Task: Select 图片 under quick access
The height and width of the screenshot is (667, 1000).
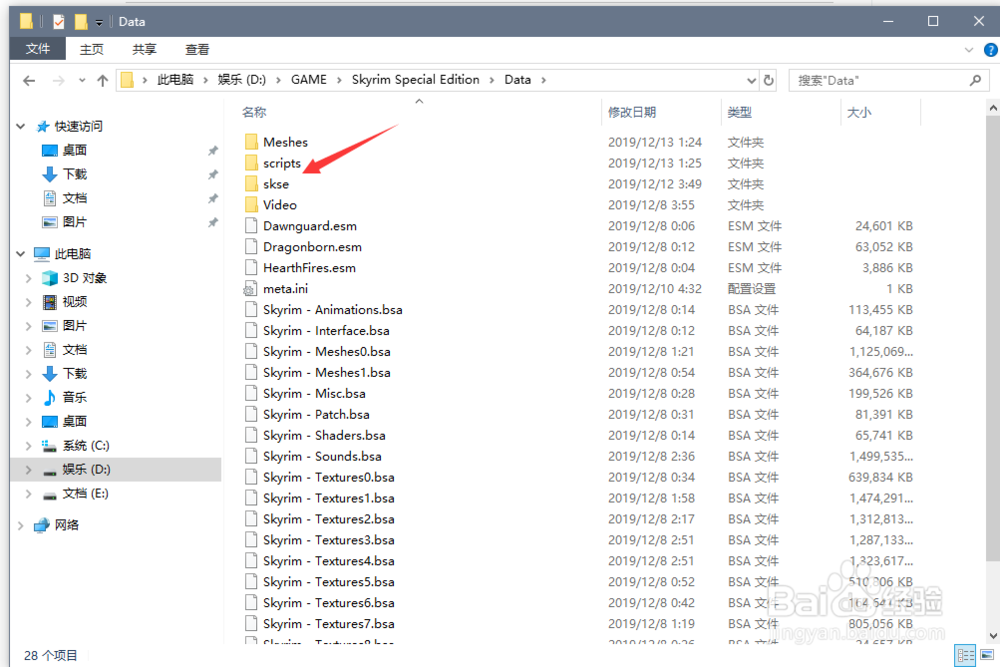Action: [x=75, y=222]
